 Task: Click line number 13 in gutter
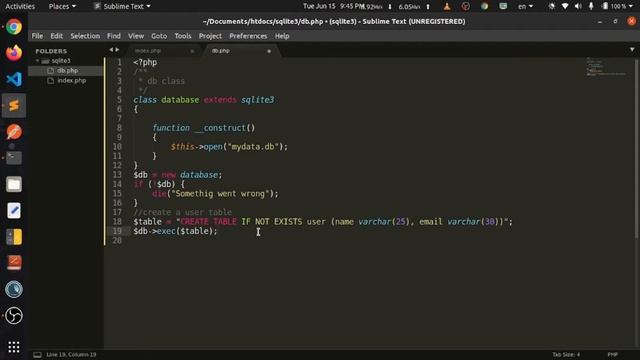pyautogui.click(x=117, y=175)
